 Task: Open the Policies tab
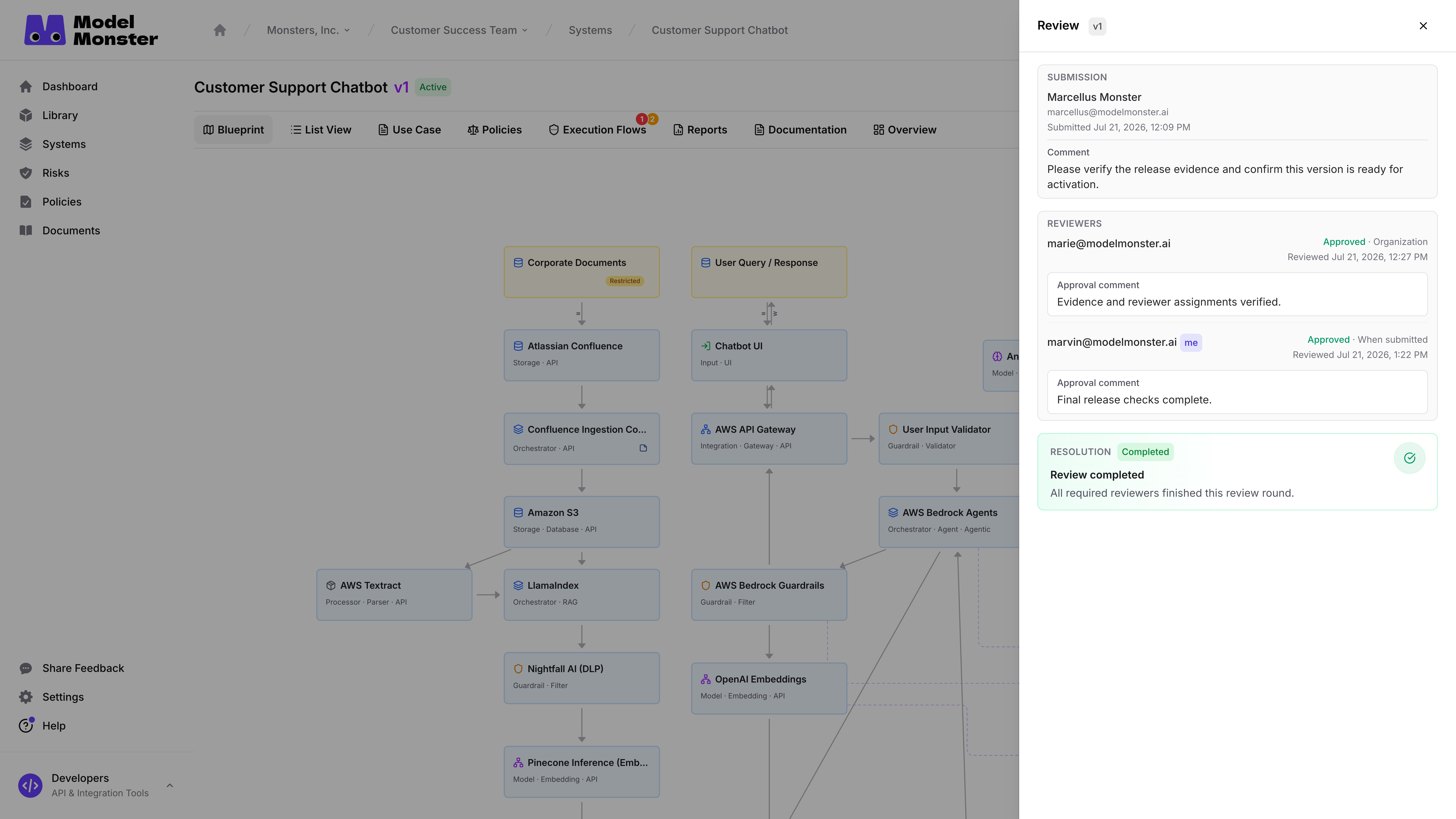coord(495,130)
